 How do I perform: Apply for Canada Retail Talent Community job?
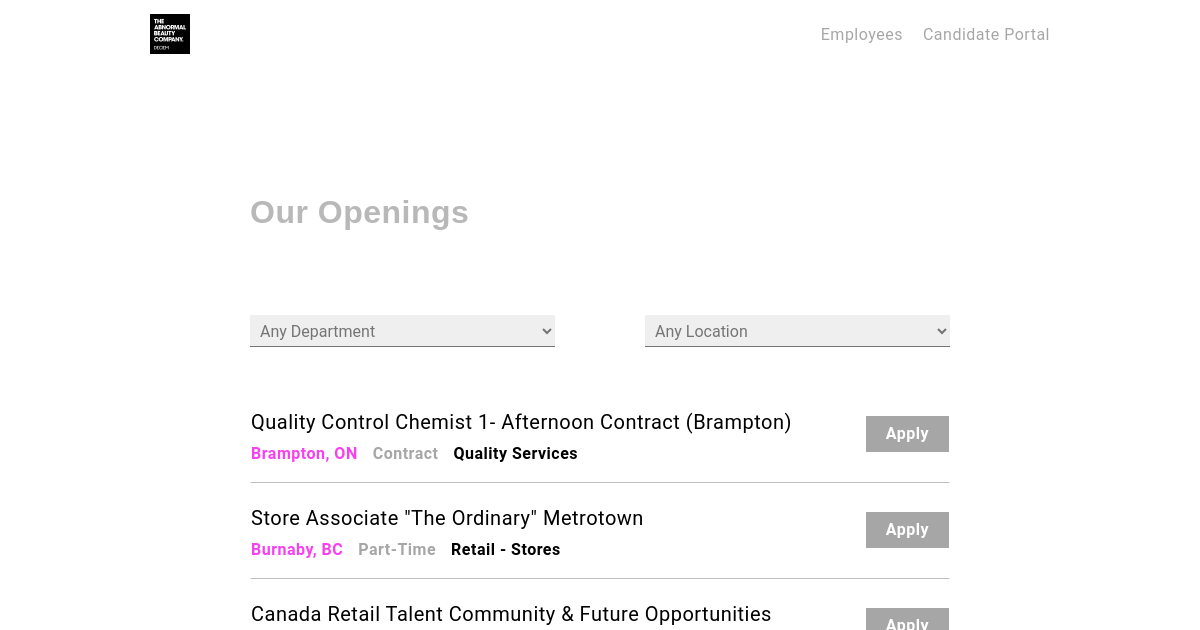pyautogui.click(x=907, y=620)
